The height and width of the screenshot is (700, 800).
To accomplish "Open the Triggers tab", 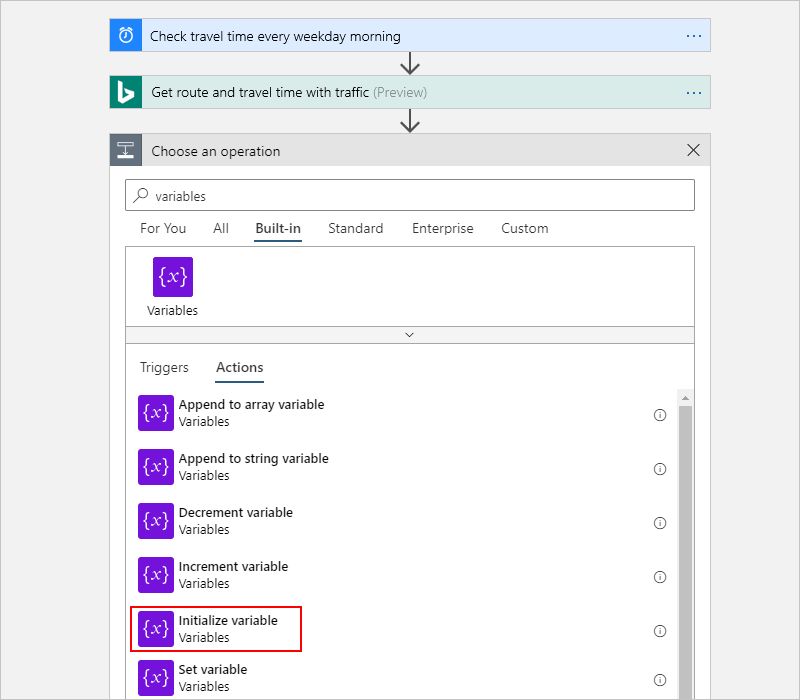I will point(164,368).
